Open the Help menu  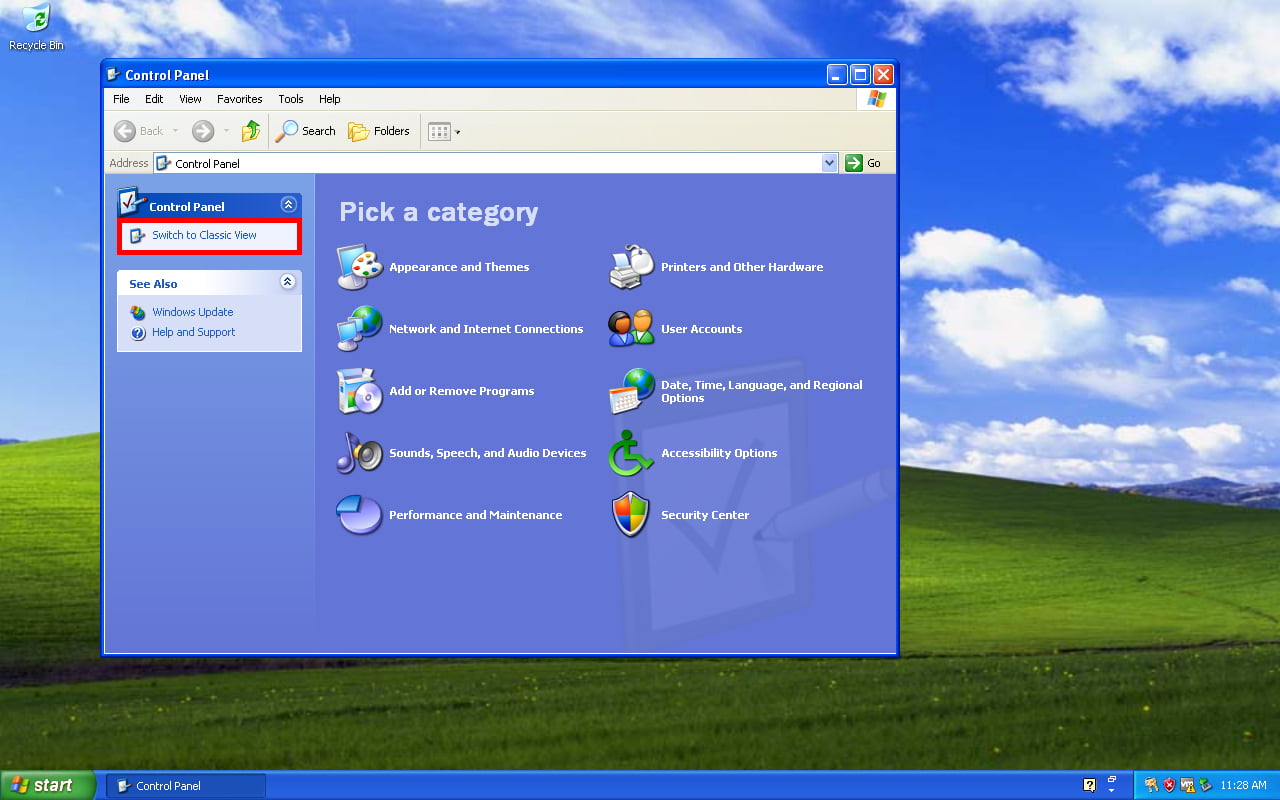point(330,99)
